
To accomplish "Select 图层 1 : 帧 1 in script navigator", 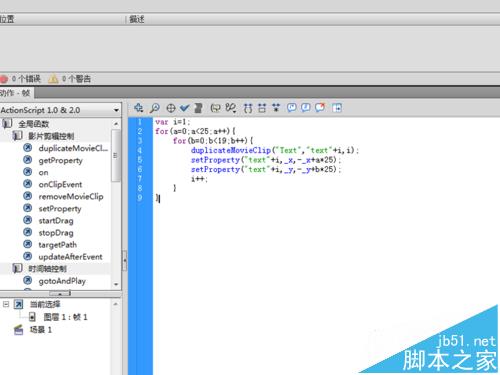I will click(x=65, y=317).
